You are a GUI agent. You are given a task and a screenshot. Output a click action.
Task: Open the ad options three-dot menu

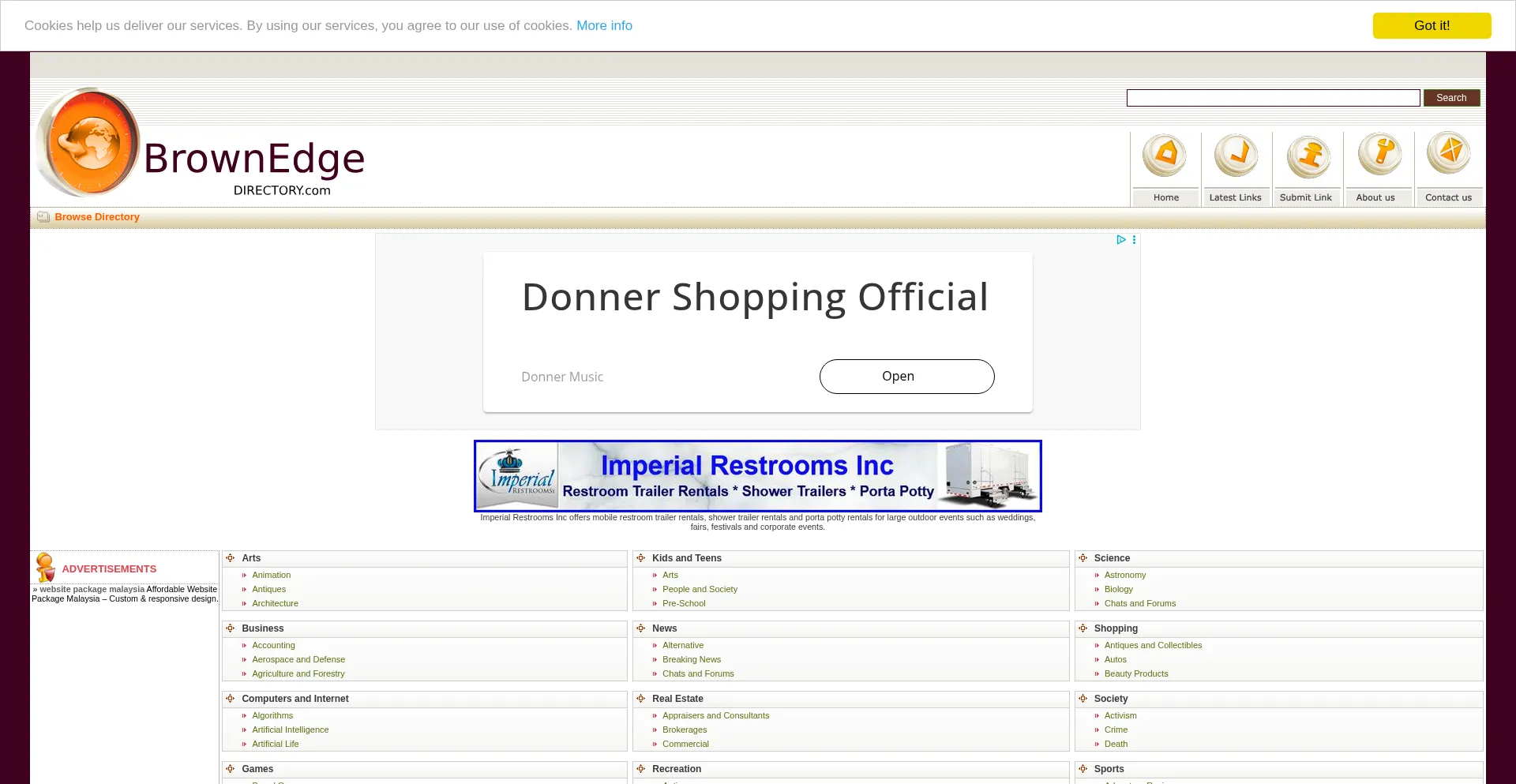pos(1135,240)
